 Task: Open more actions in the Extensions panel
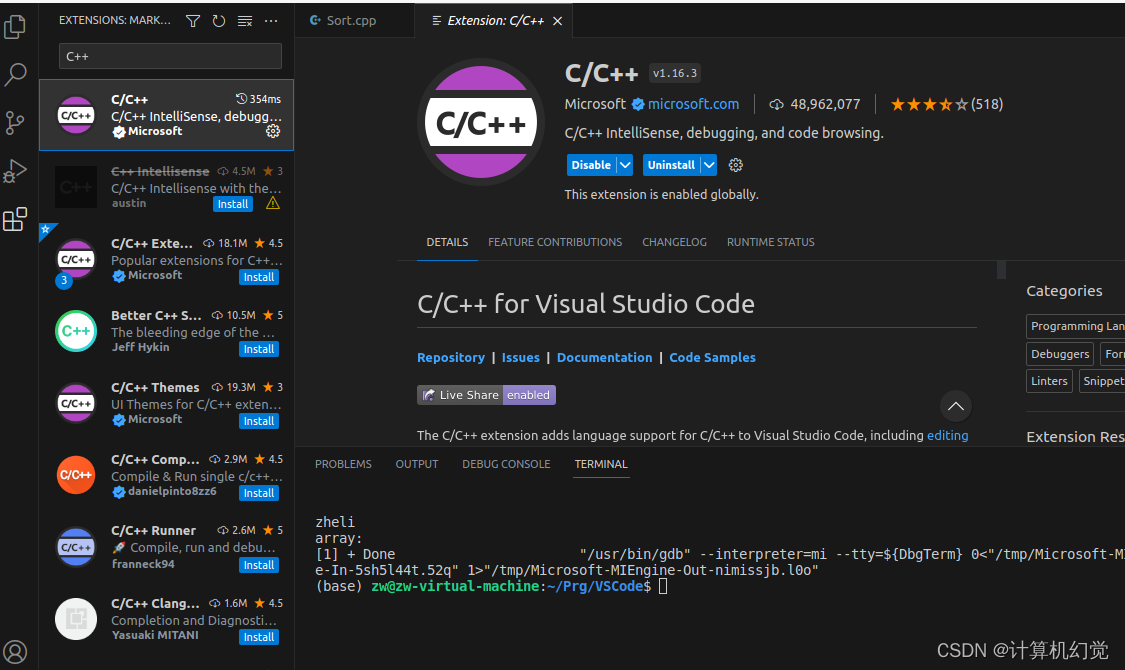pyautogui.click(x=270, y=20)
